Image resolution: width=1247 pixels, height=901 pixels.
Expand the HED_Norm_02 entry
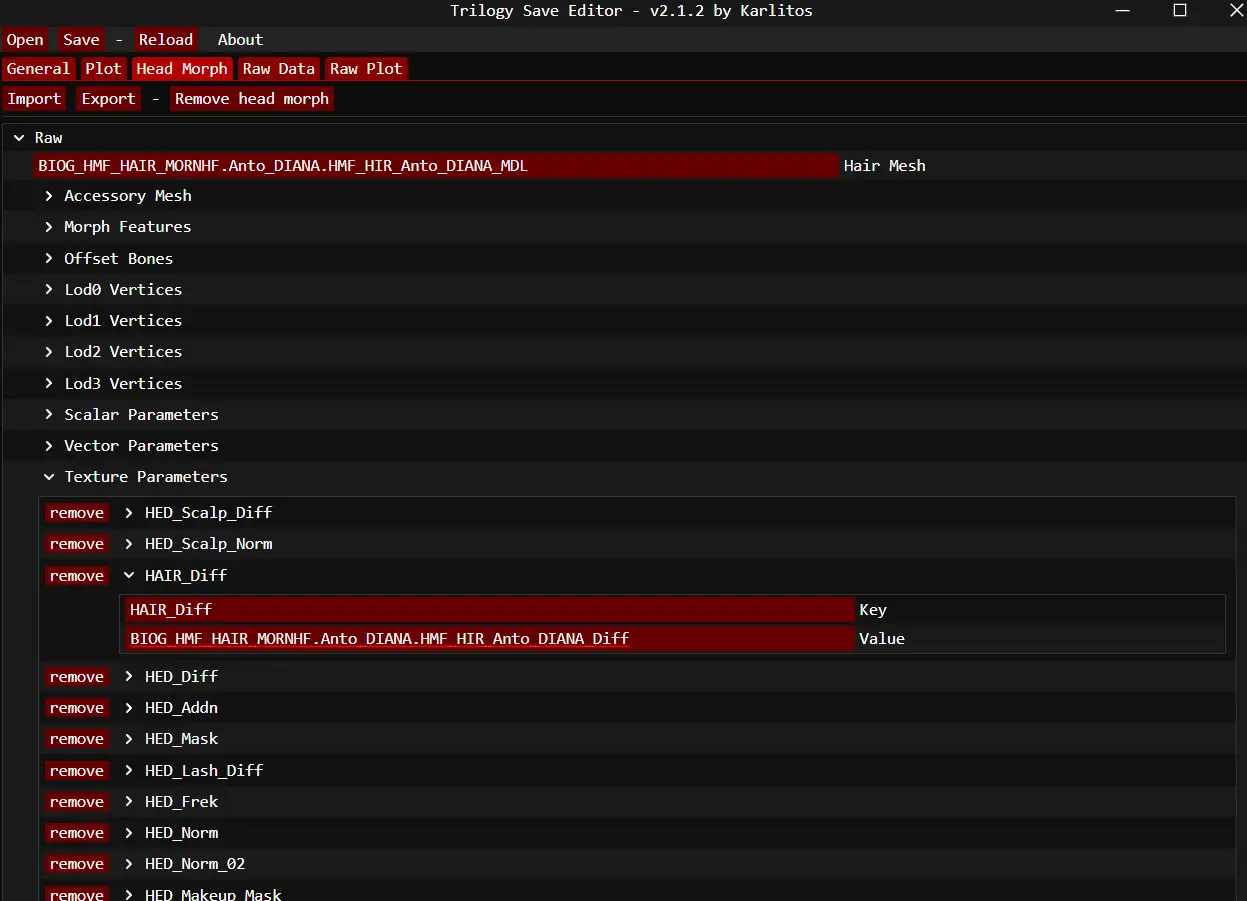[x=129, y=864]
